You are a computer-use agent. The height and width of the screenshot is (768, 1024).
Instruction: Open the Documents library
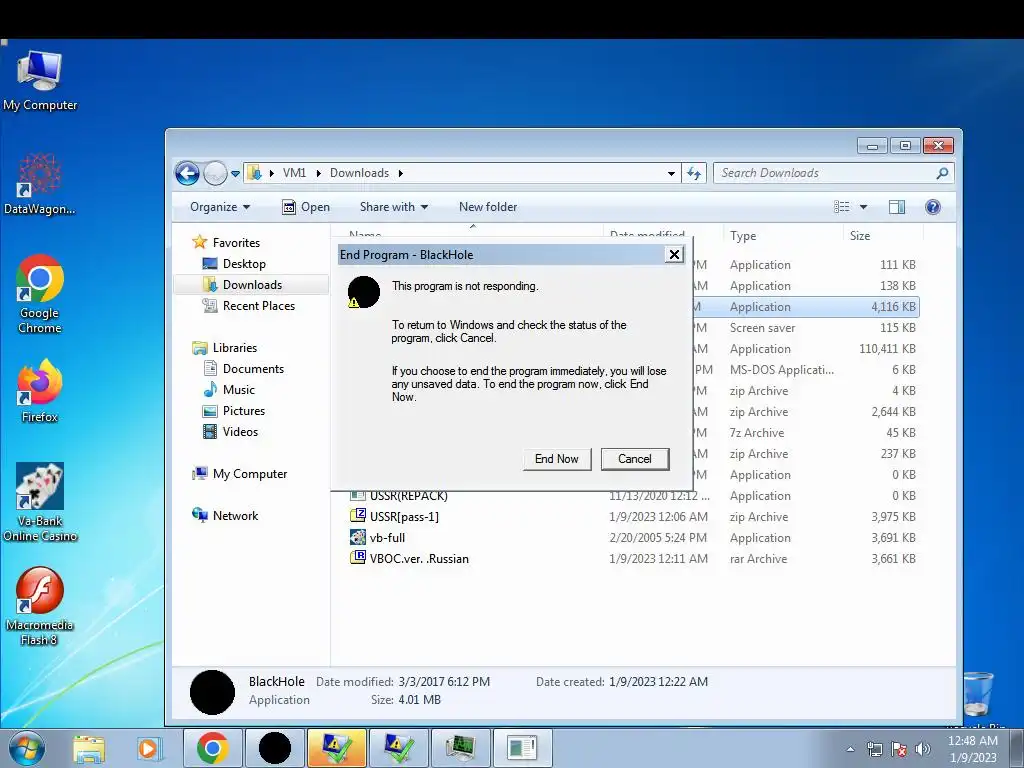244,368
